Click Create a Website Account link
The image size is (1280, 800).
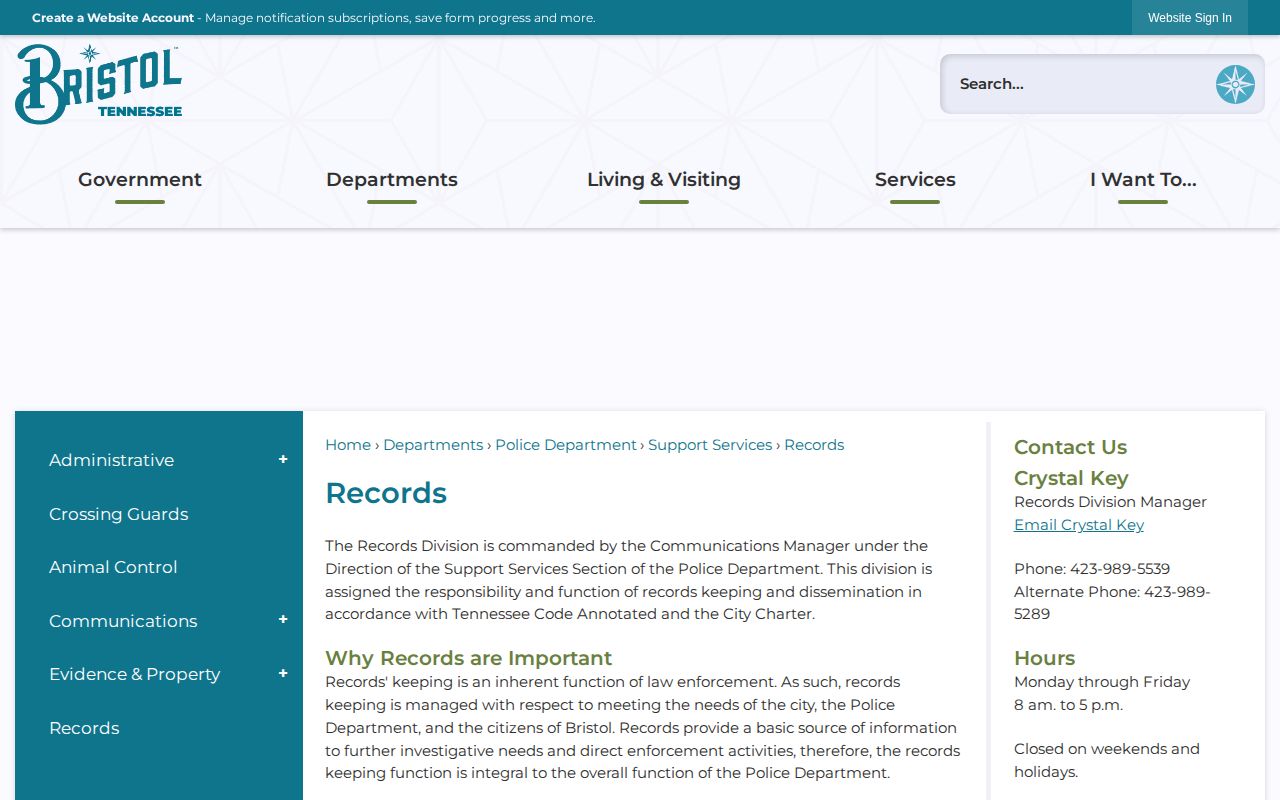113,18
